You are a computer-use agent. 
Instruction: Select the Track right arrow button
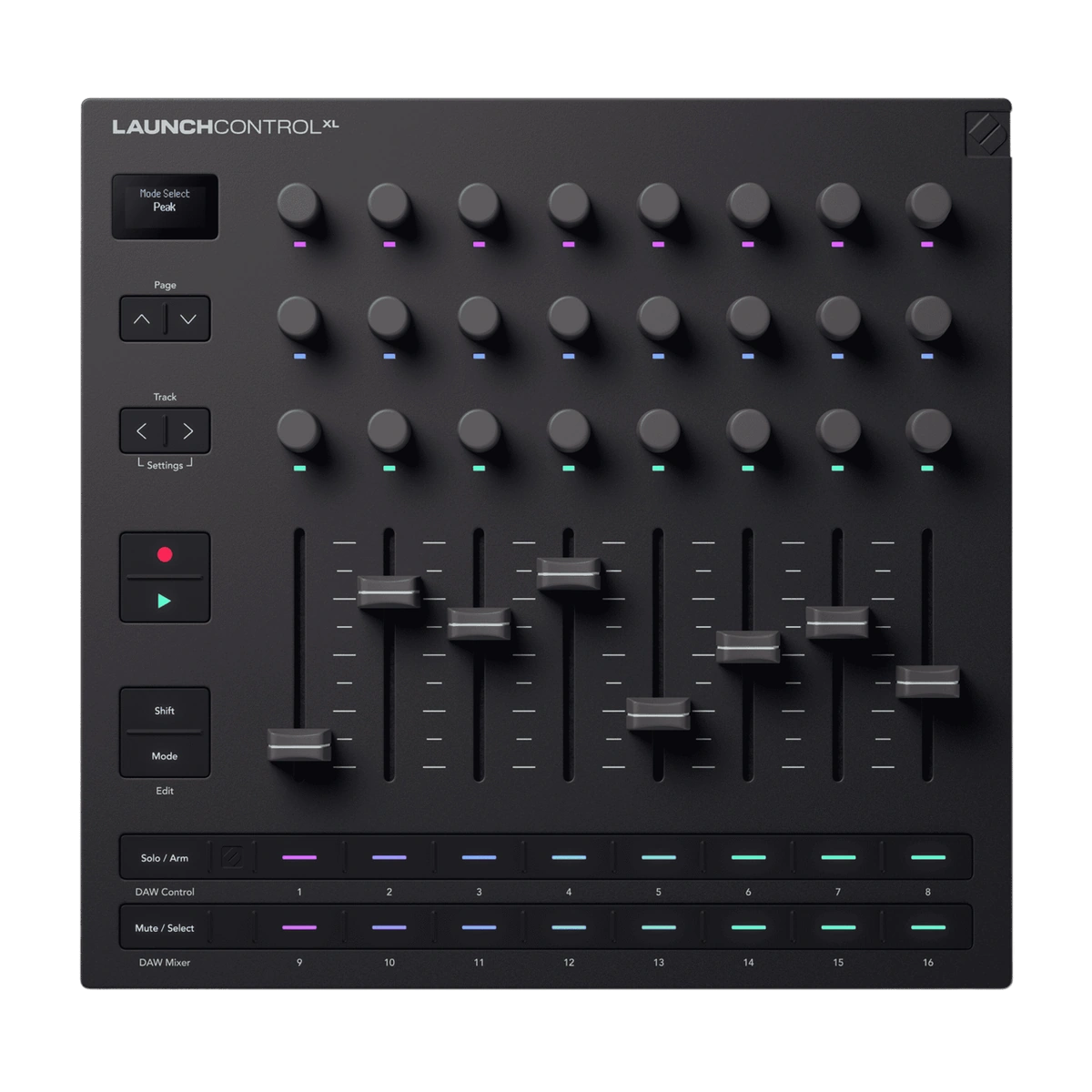click(188, 431)
